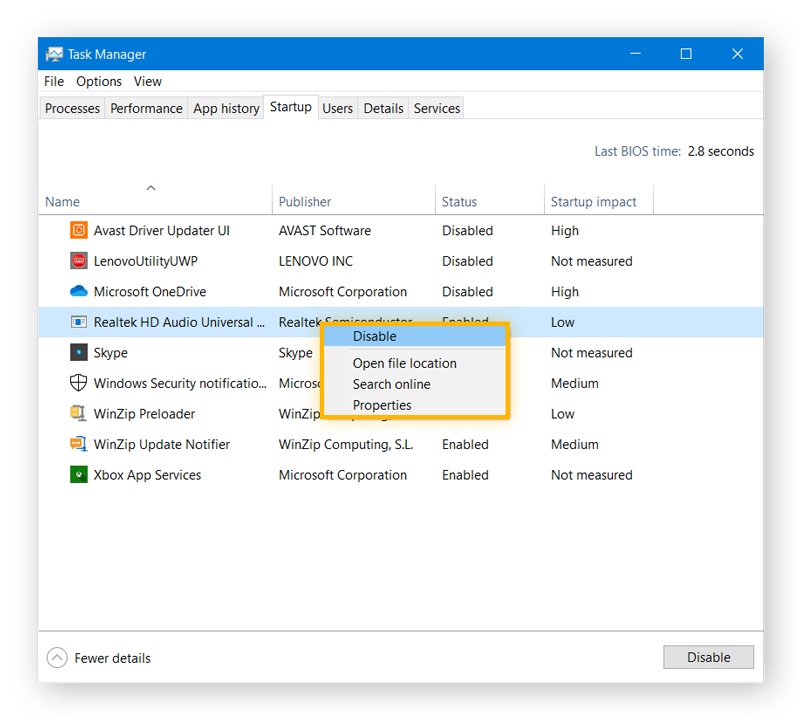The image size is (800, 720).
Task: Select the Avast Driver Updater UI name
Action: pyautogui.click(x=162, y=231)
